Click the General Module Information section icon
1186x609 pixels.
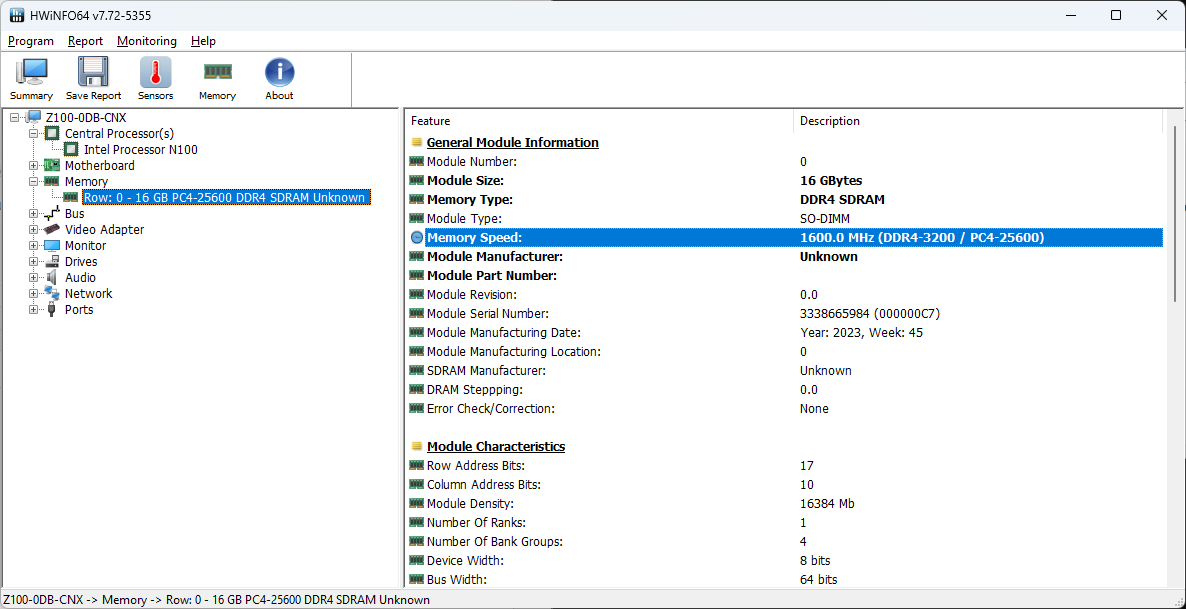click(x=417, y=142)
